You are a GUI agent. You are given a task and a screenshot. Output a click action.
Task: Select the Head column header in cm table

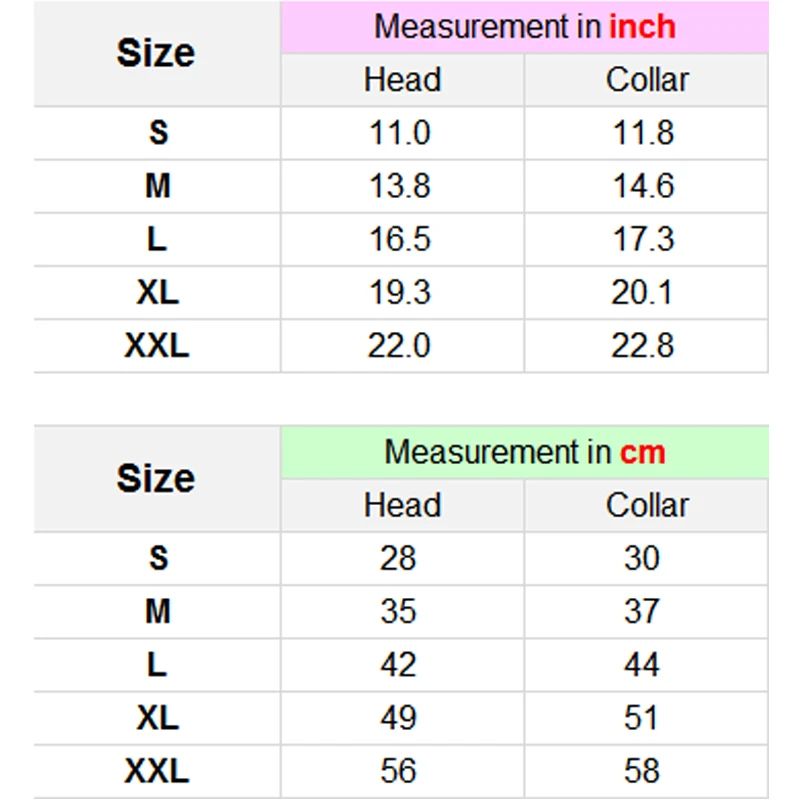pos(402,505)
